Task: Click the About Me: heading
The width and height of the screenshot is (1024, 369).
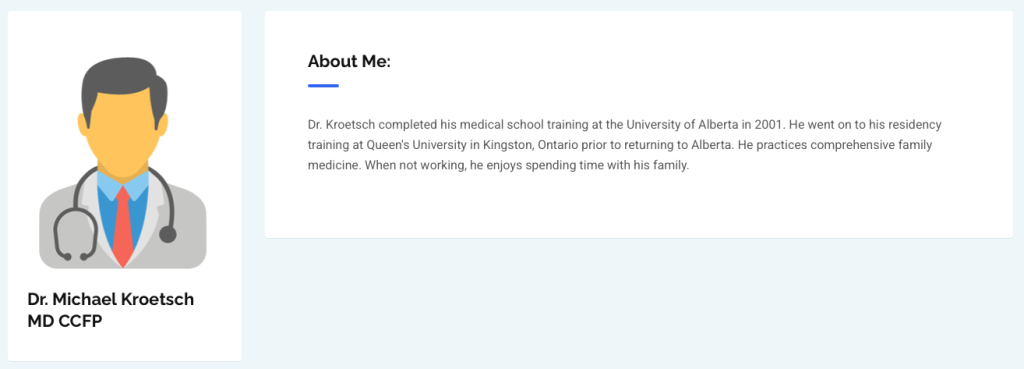Action: pos(349,62)
